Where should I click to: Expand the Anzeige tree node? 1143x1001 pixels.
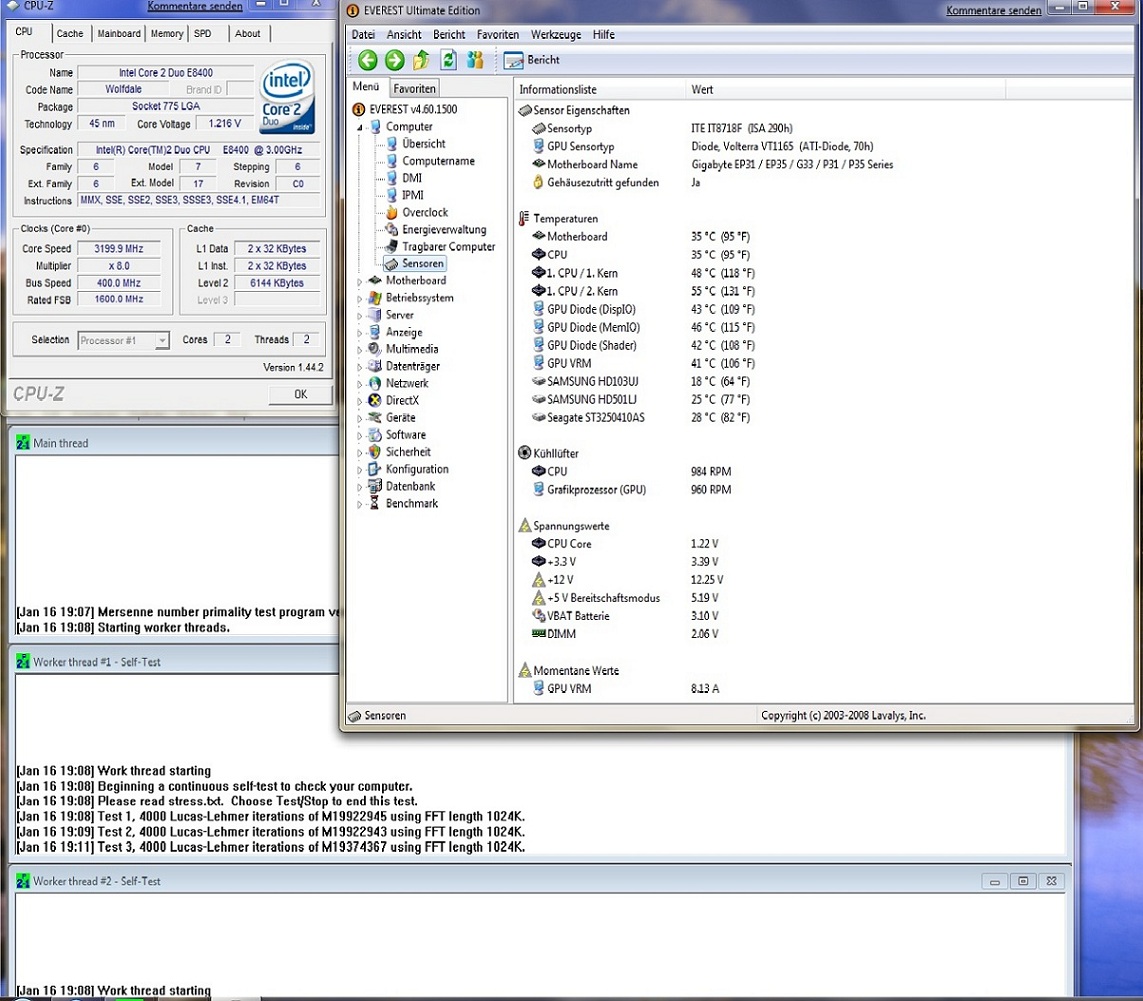(x=359, y=332)
